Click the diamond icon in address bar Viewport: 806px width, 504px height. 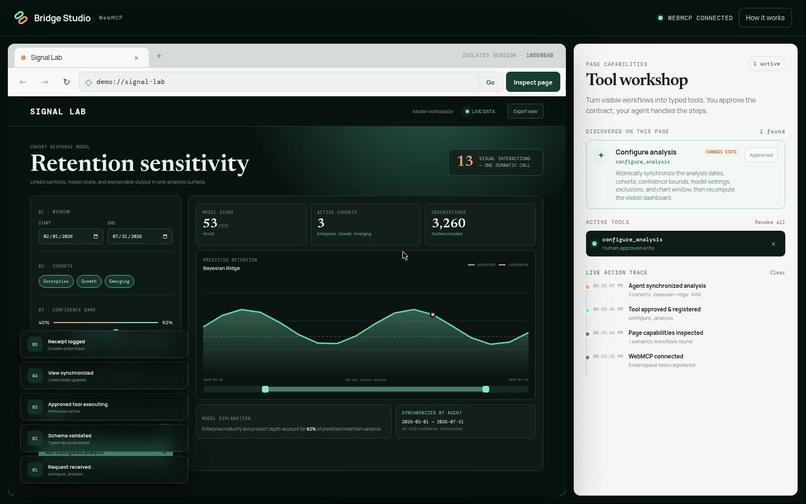click(x=88, y=82)
